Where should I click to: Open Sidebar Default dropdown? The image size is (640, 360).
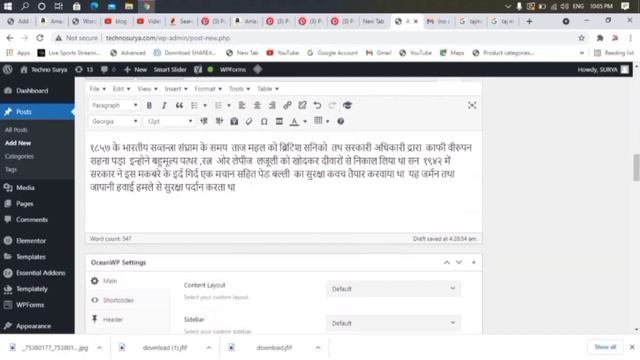pyautogui.click(x=393, y=323)
